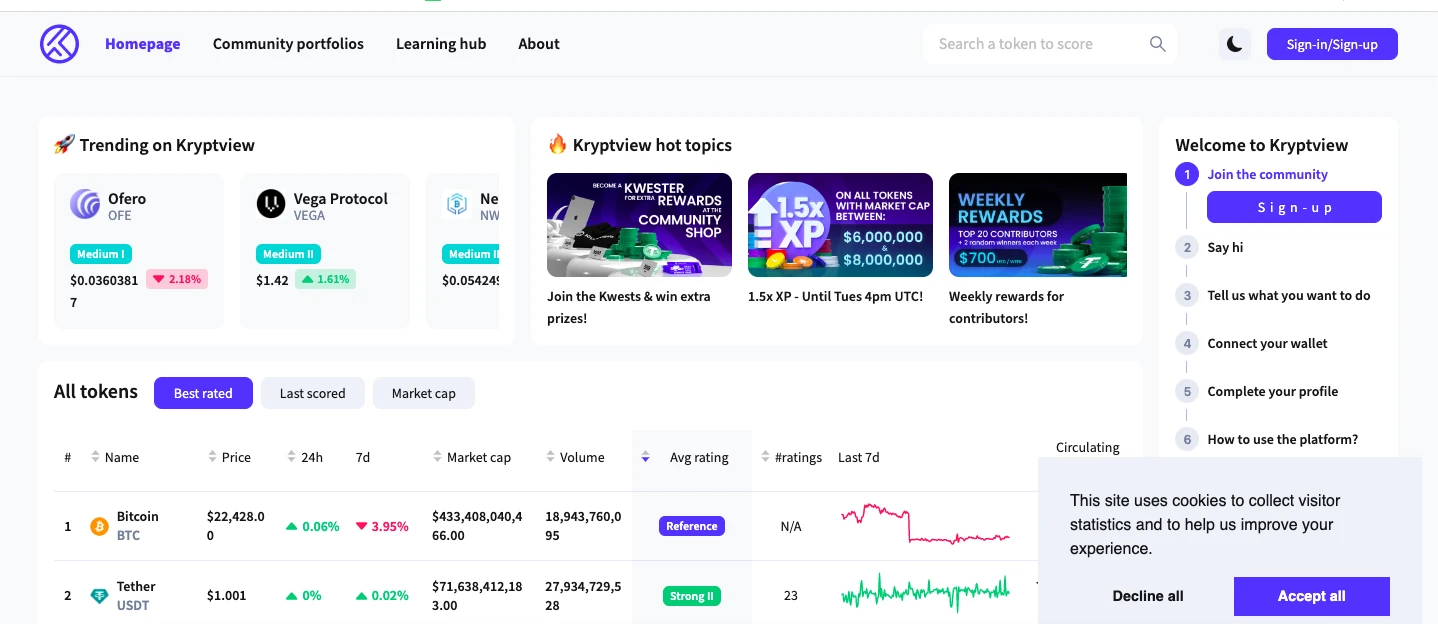Open the Tether token name link

click(x=136, y=587)
